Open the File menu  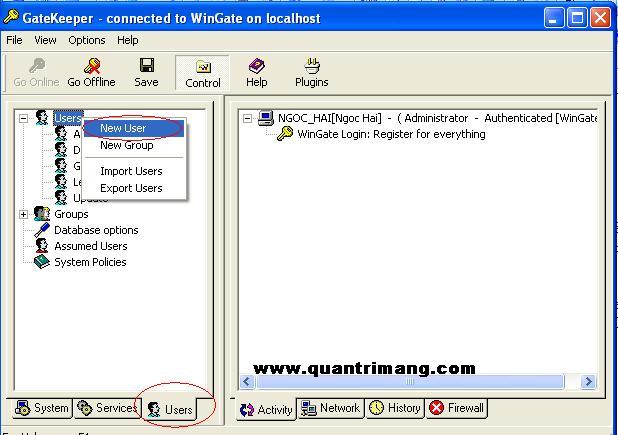click(15, 40)
